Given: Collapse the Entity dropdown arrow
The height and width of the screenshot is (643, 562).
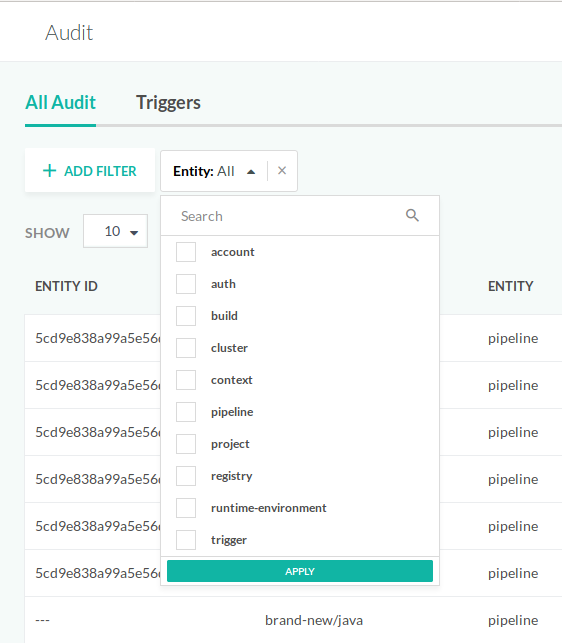Looking at the screenshot, I should [251, 172].
